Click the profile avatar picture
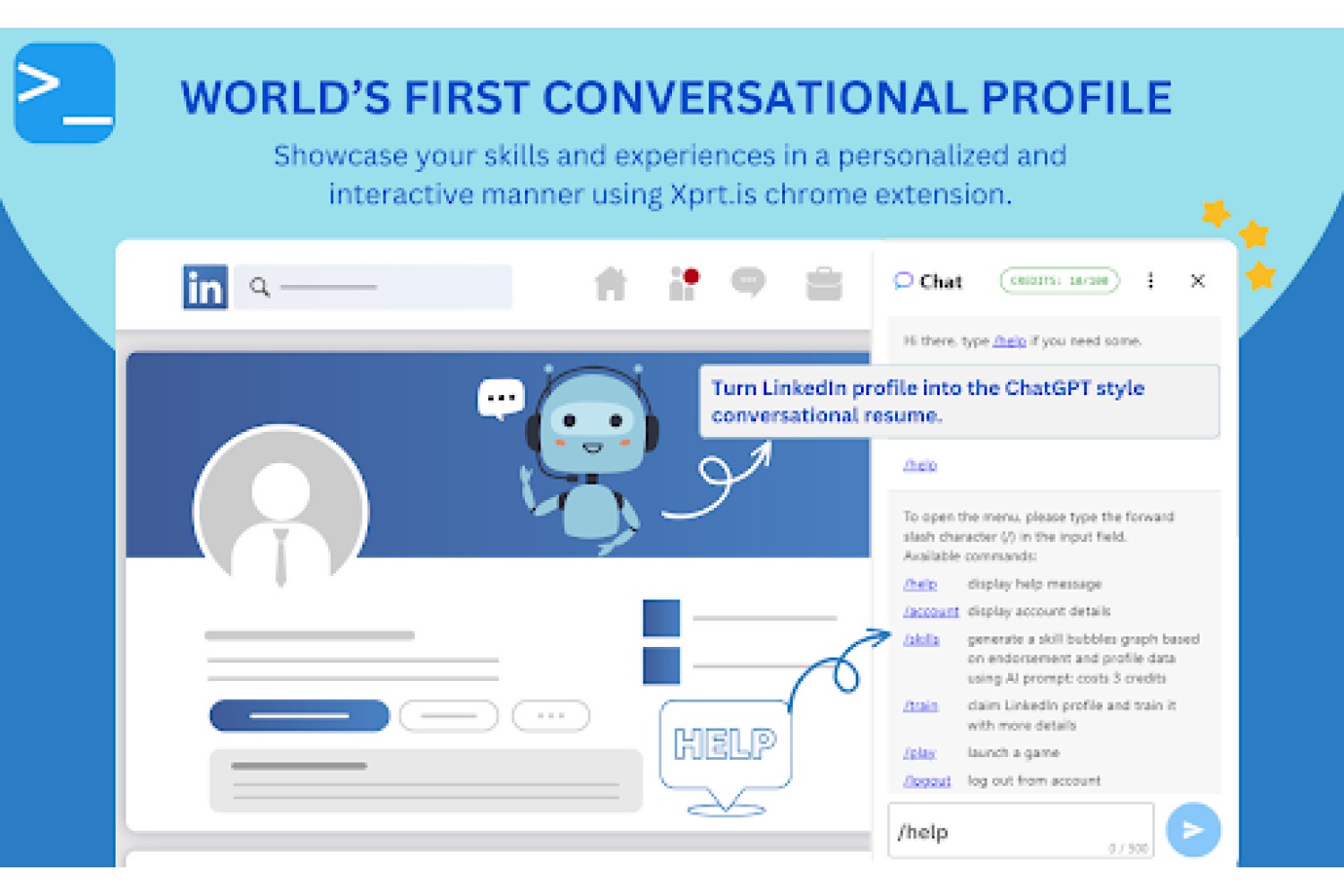This screenshot has height=896, width=1344. (x=280, y=509)
